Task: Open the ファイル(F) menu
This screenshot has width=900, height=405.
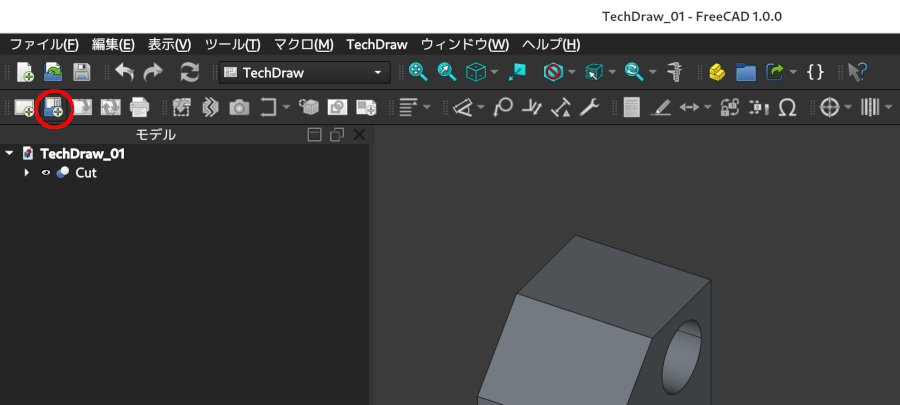Action: coord(44,44)
